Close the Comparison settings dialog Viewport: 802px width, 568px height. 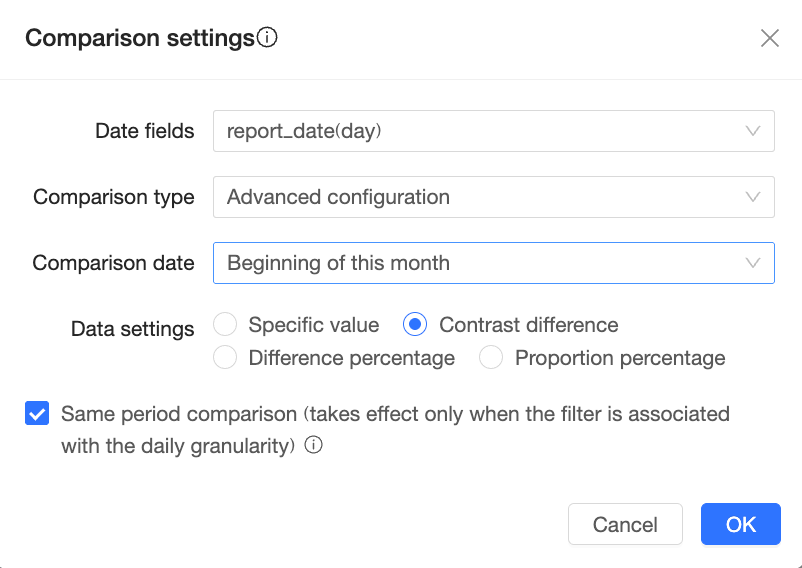click(x=769, y=39)
